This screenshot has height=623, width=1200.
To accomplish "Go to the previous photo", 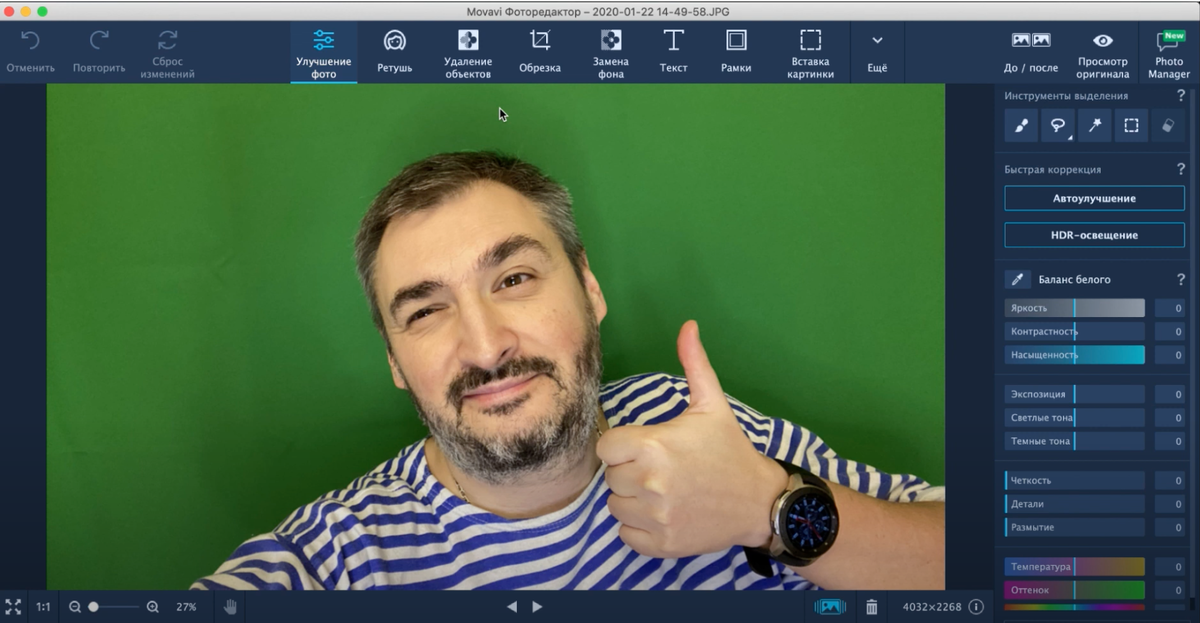I will coord(512,607).
